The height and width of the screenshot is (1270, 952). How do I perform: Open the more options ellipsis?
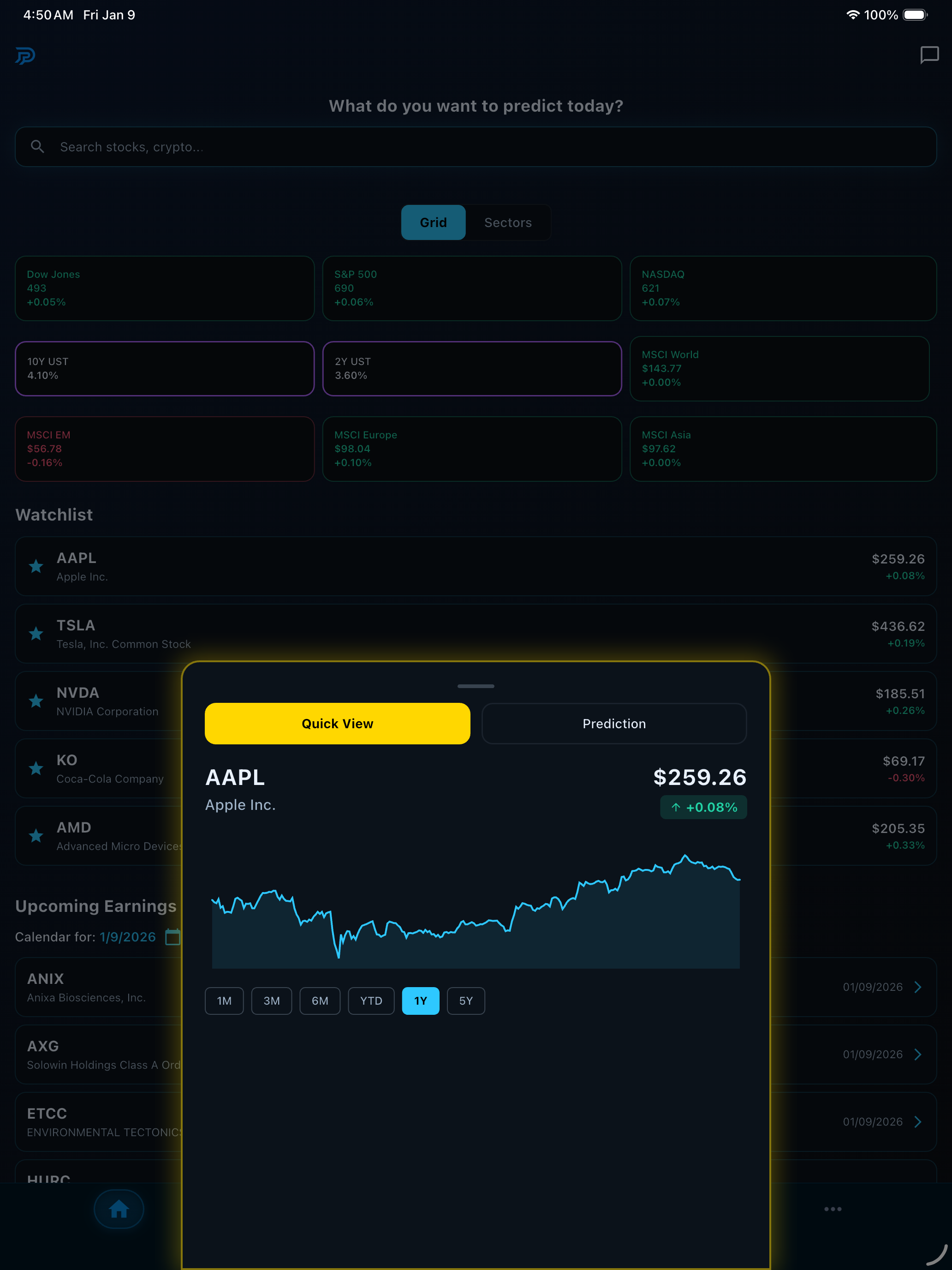point(833,1209)
